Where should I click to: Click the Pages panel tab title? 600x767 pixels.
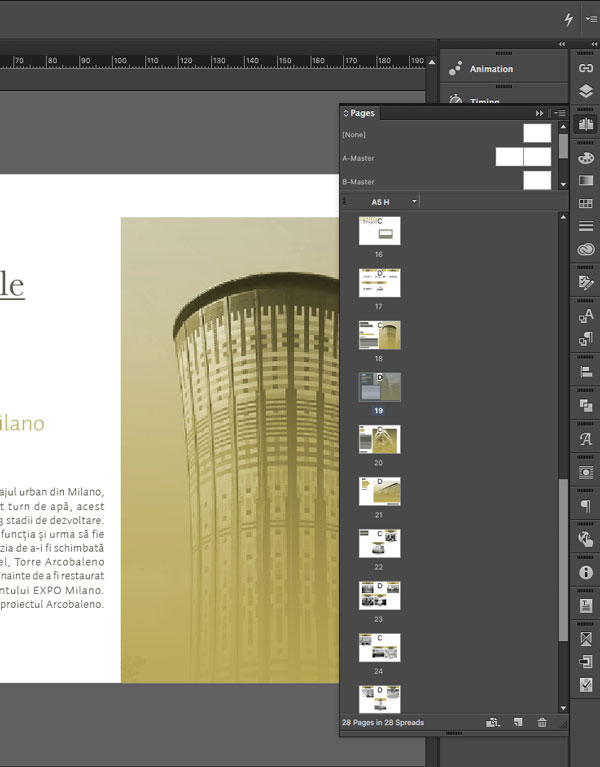click(361, 114)
